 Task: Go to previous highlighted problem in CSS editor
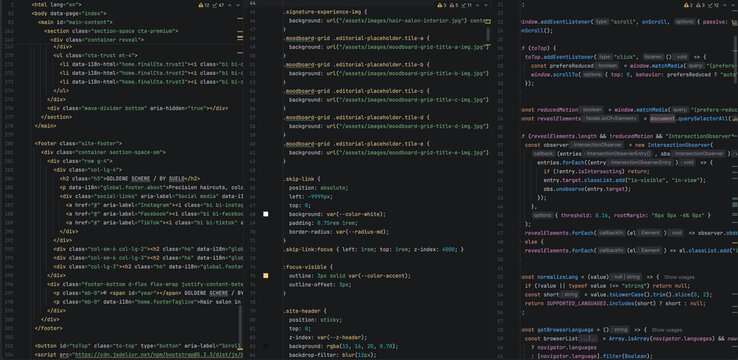[x=478, y=5]
